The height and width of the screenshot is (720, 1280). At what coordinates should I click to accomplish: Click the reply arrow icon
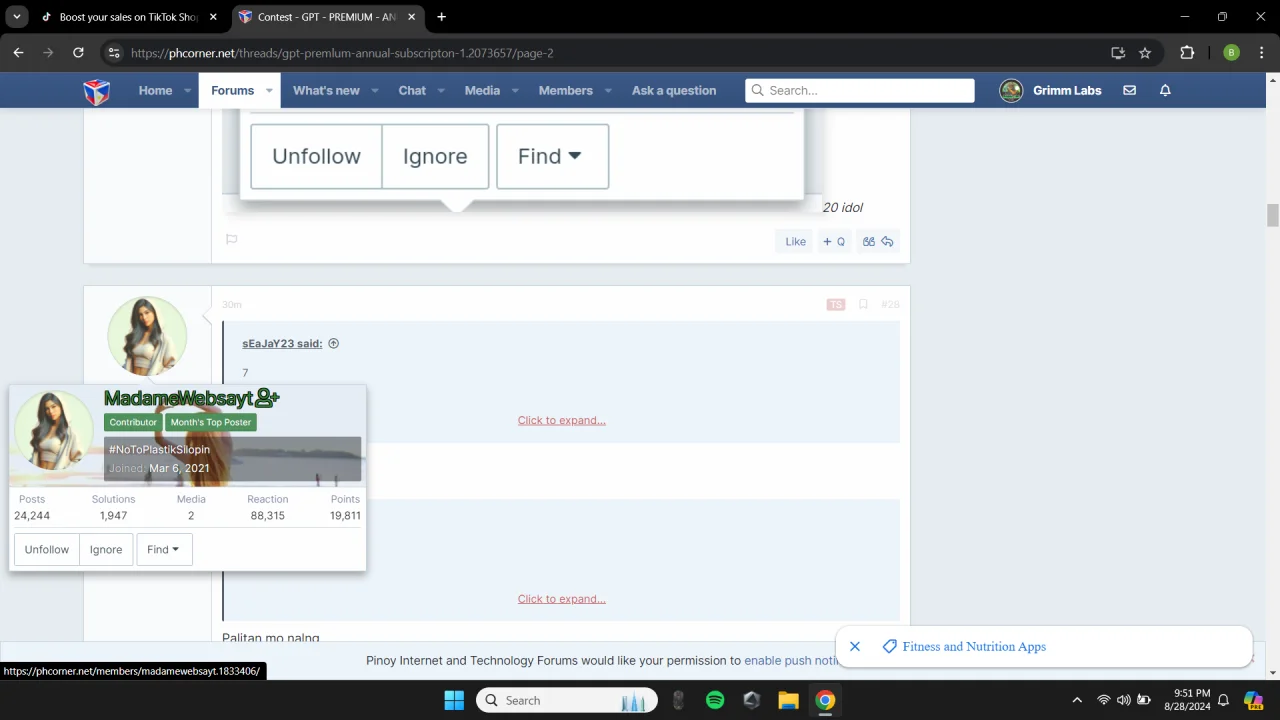[x=887, y=241]
